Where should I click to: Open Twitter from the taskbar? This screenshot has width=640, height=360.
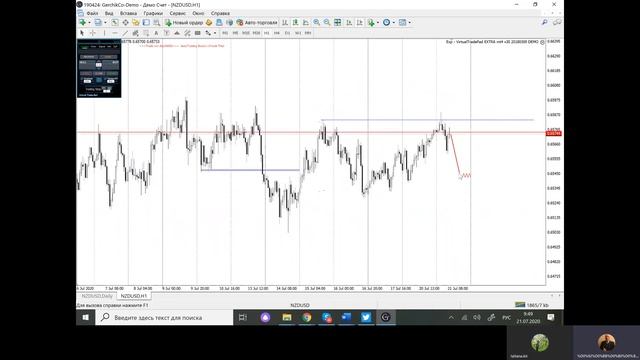(366, 318)
